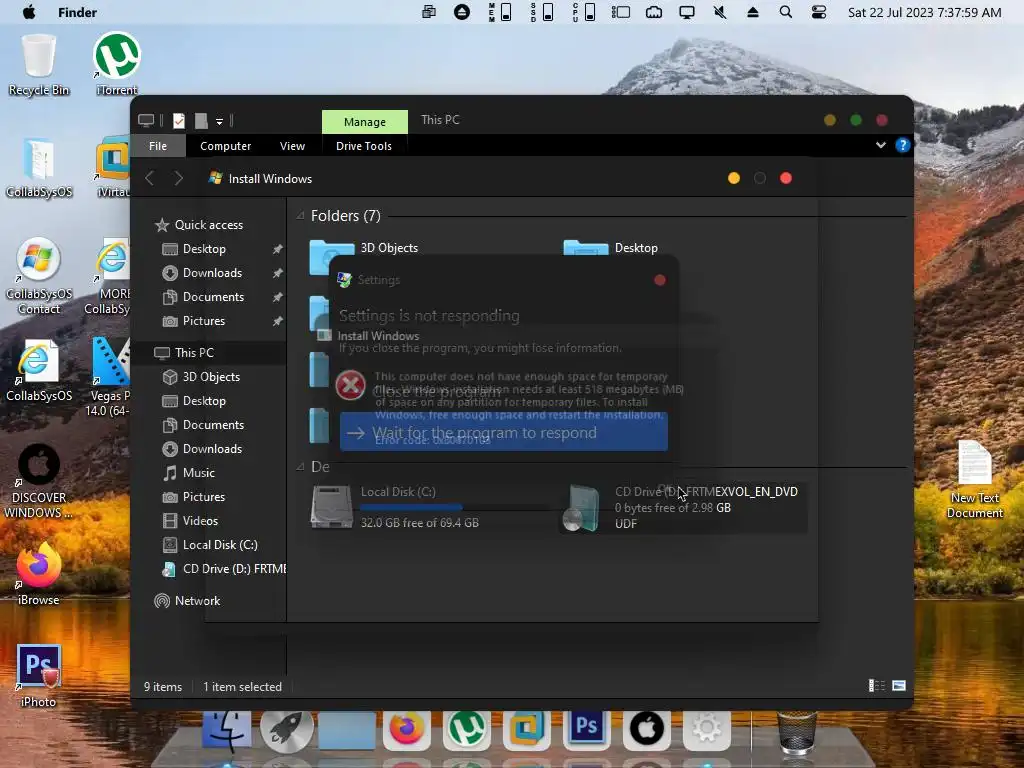Open the New Text Document file
The height and width of the screenshot is (768, 1024).
(974, 480)
